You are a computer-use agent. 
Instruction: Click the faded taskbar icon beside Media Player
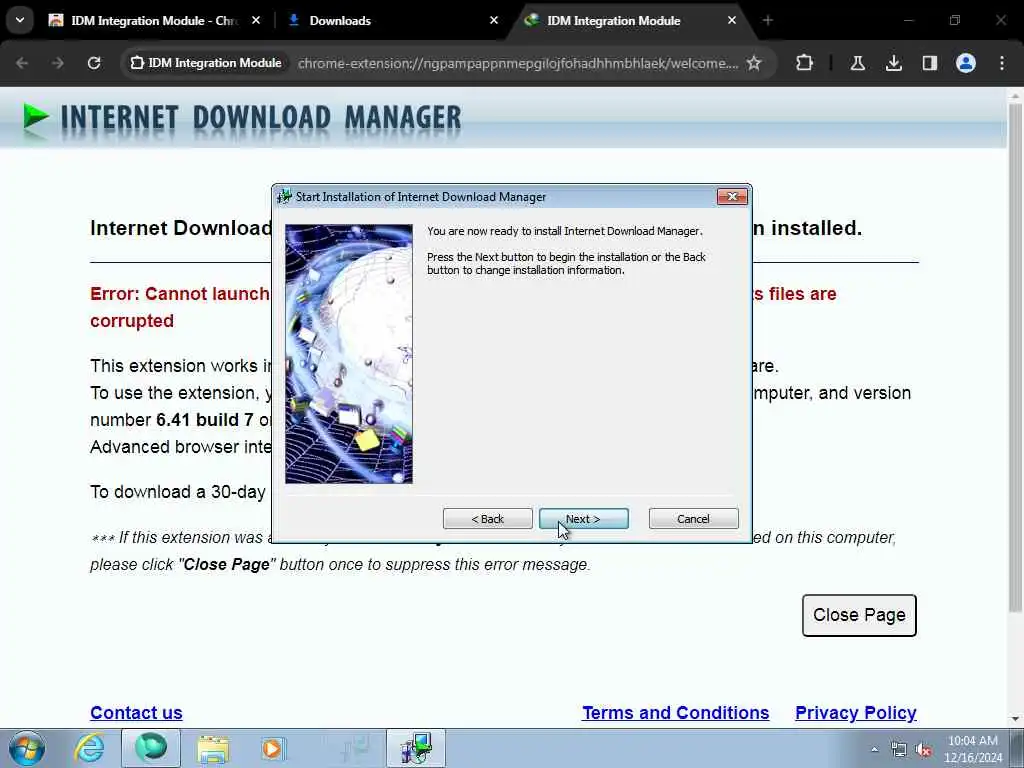[353, 748]
